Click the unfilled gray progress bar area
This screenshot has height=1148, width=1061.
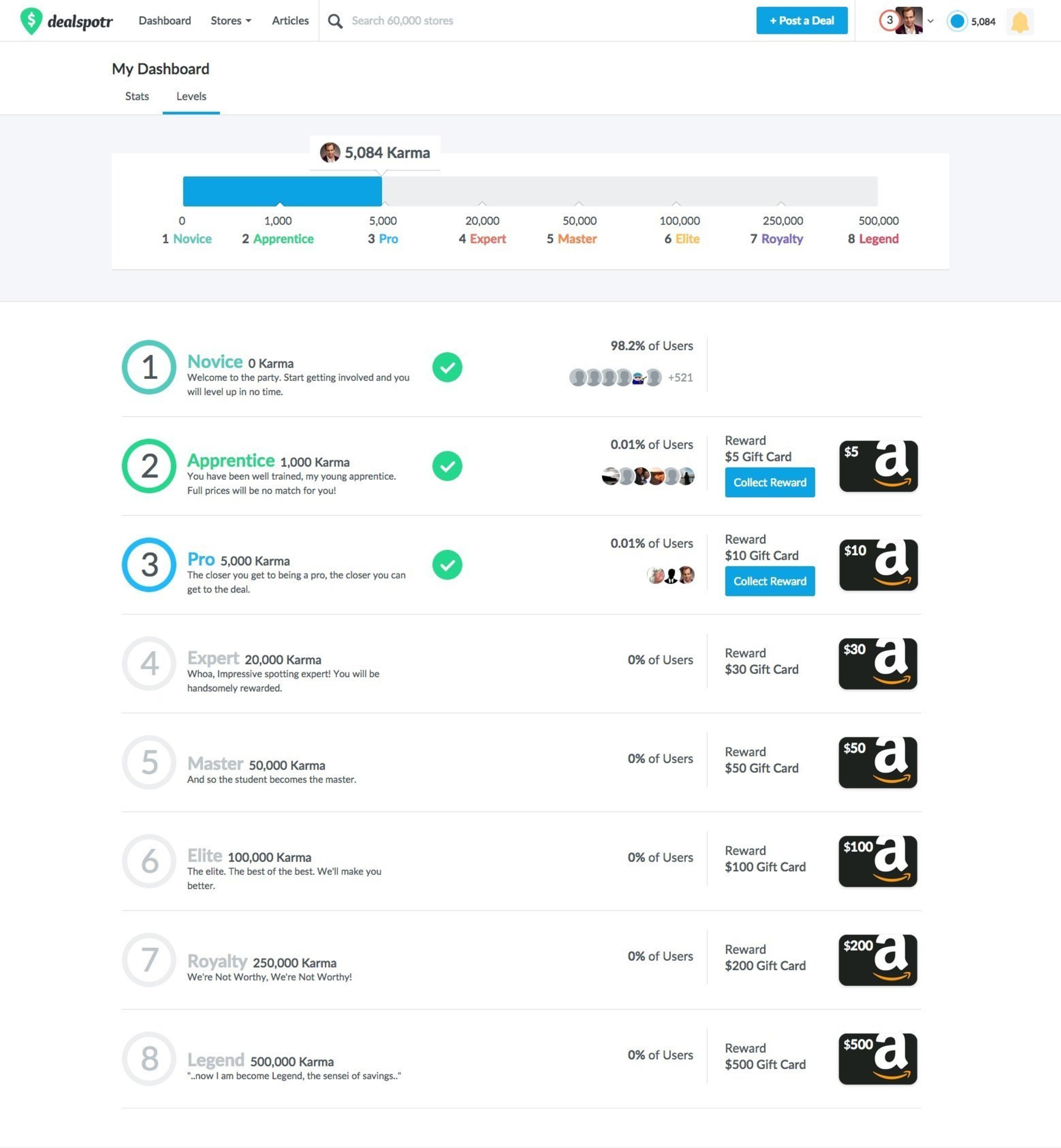(x=630, y=191)
